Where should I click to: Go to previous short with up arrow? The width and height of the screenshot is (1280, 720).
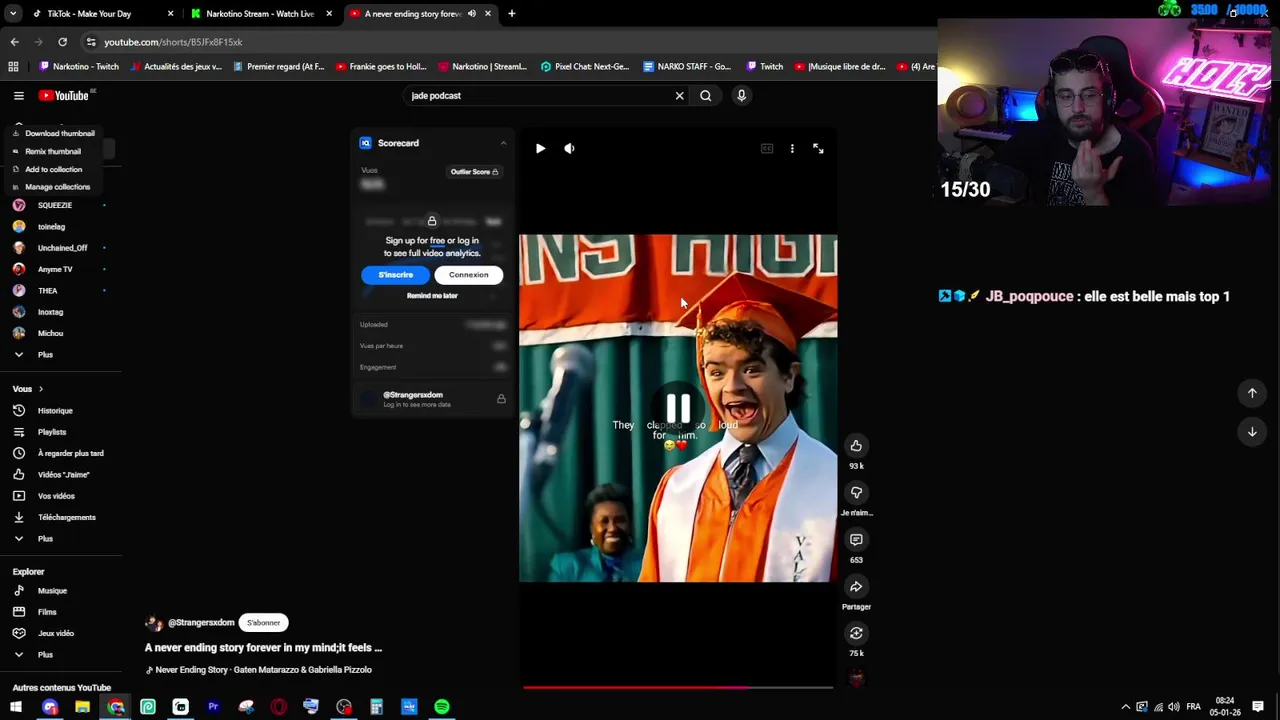(x=1252, y=393)
